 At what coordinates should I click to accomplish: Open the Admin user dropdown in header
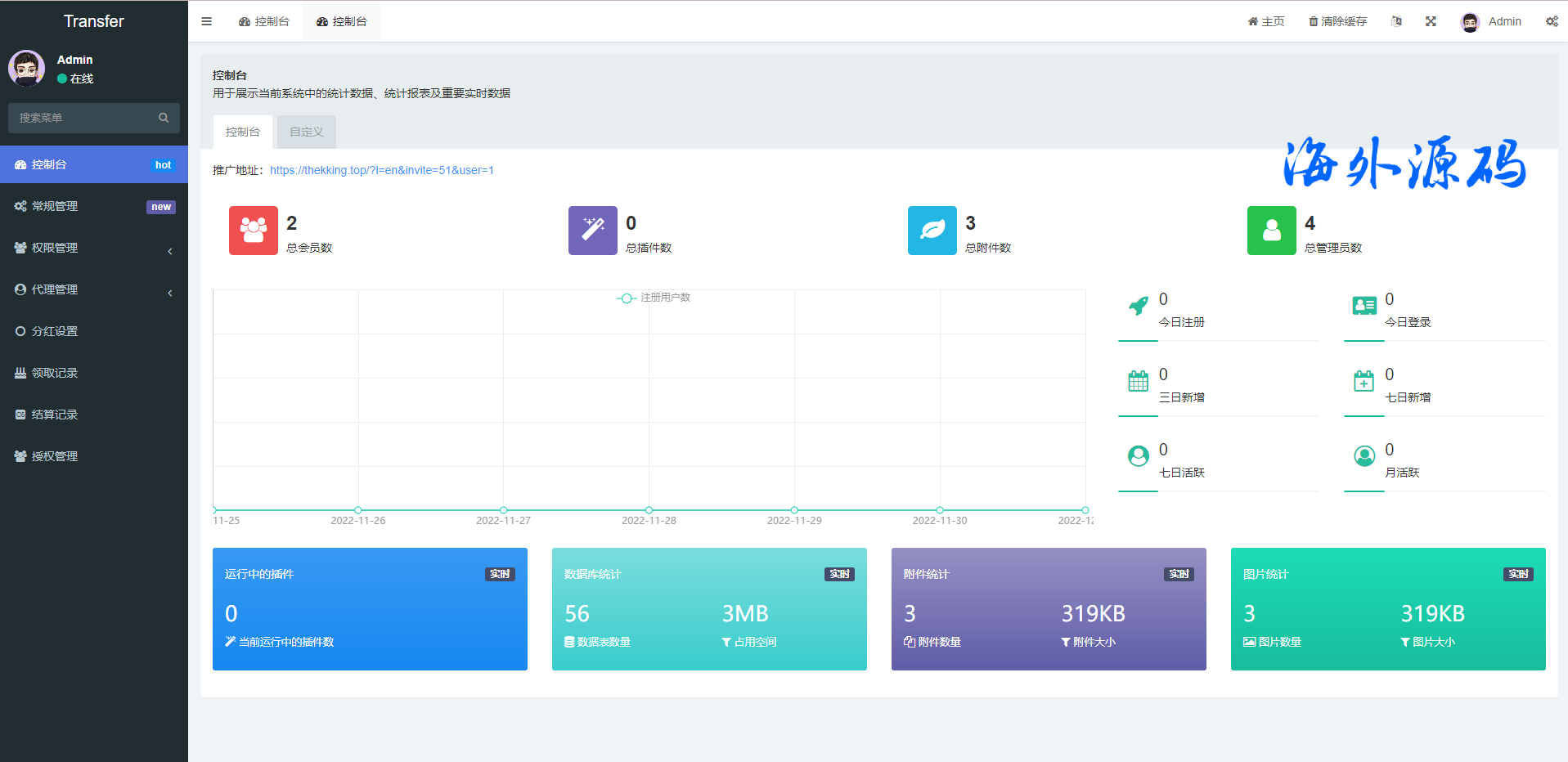click(x=1491, y=21)
